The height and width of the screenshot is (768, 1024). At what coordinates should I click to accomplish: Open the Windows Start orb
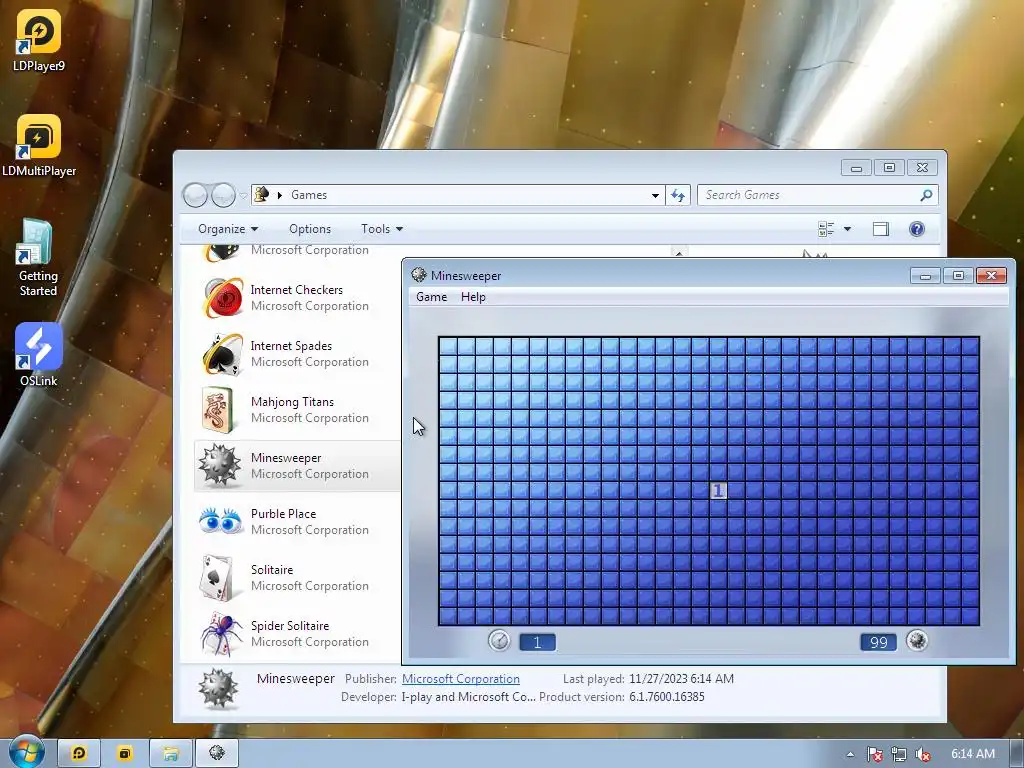pos(26,752)
